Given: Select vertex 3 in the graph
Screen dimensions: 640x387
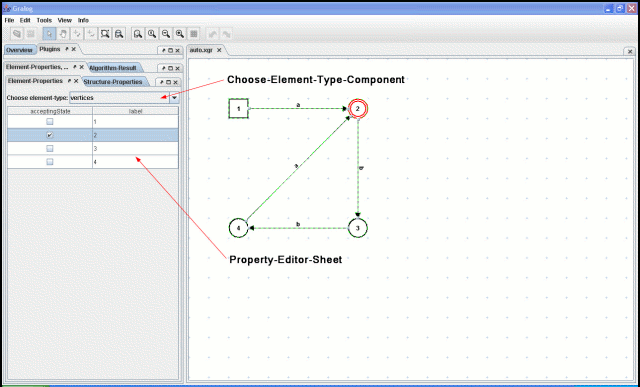Looking at the screenshot, I should 358,228.
